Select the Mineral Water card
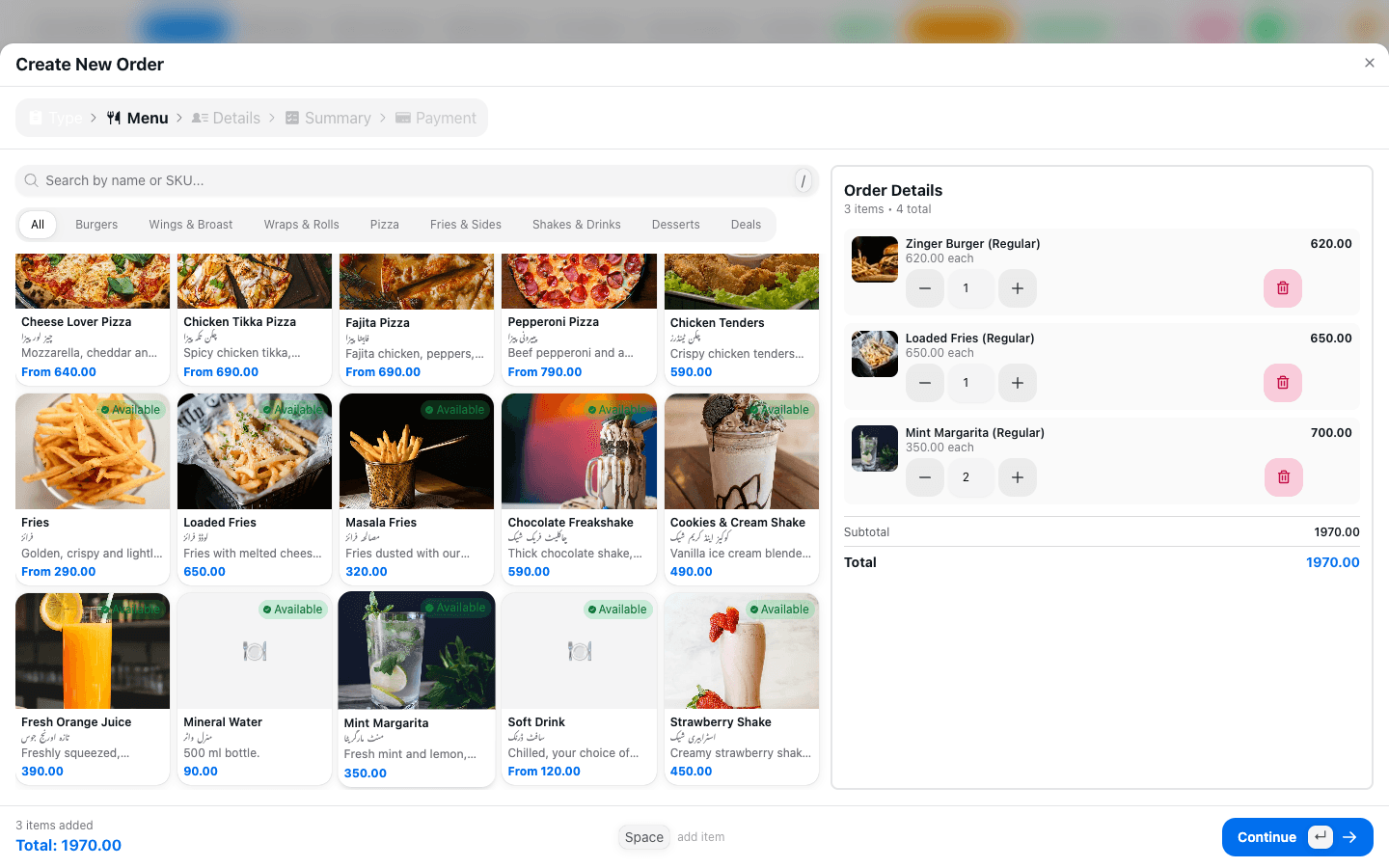This screenshot has height=868, width=1389. click(x=255, y=689)
